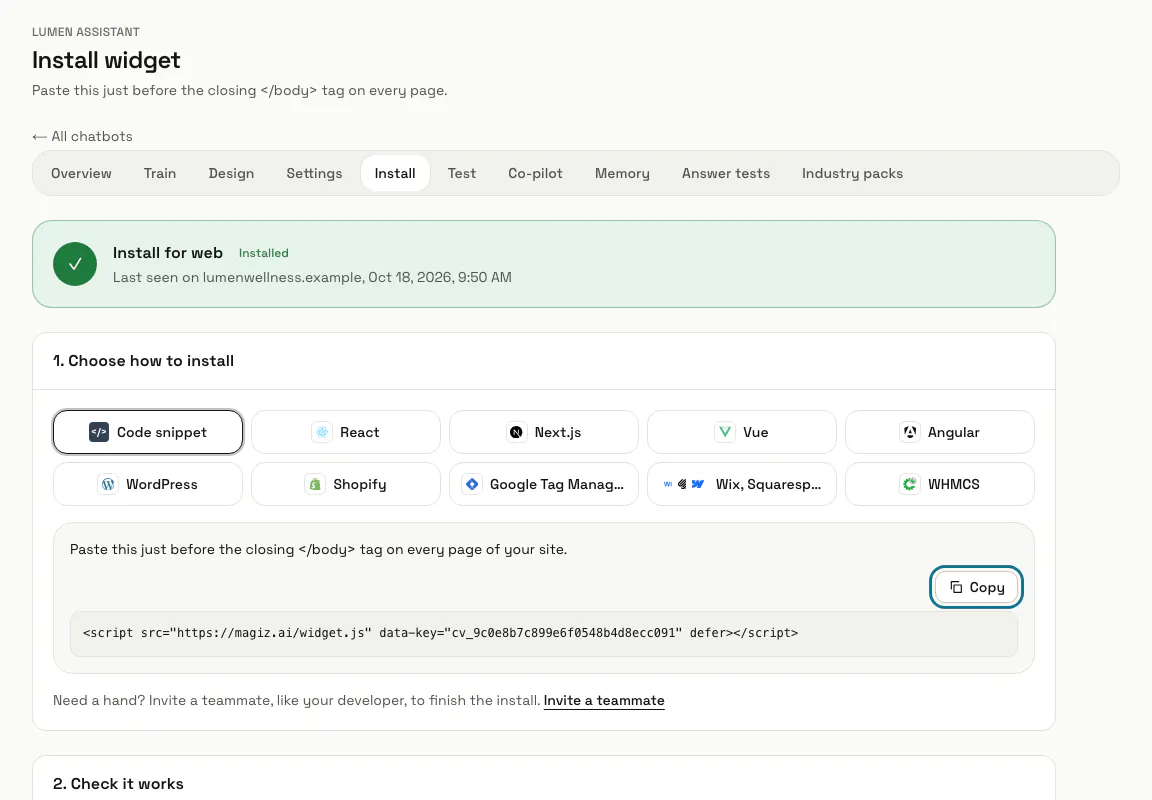Switch to the Train tab
This screenshot has height=800, width=1152.
coord(160,173)
